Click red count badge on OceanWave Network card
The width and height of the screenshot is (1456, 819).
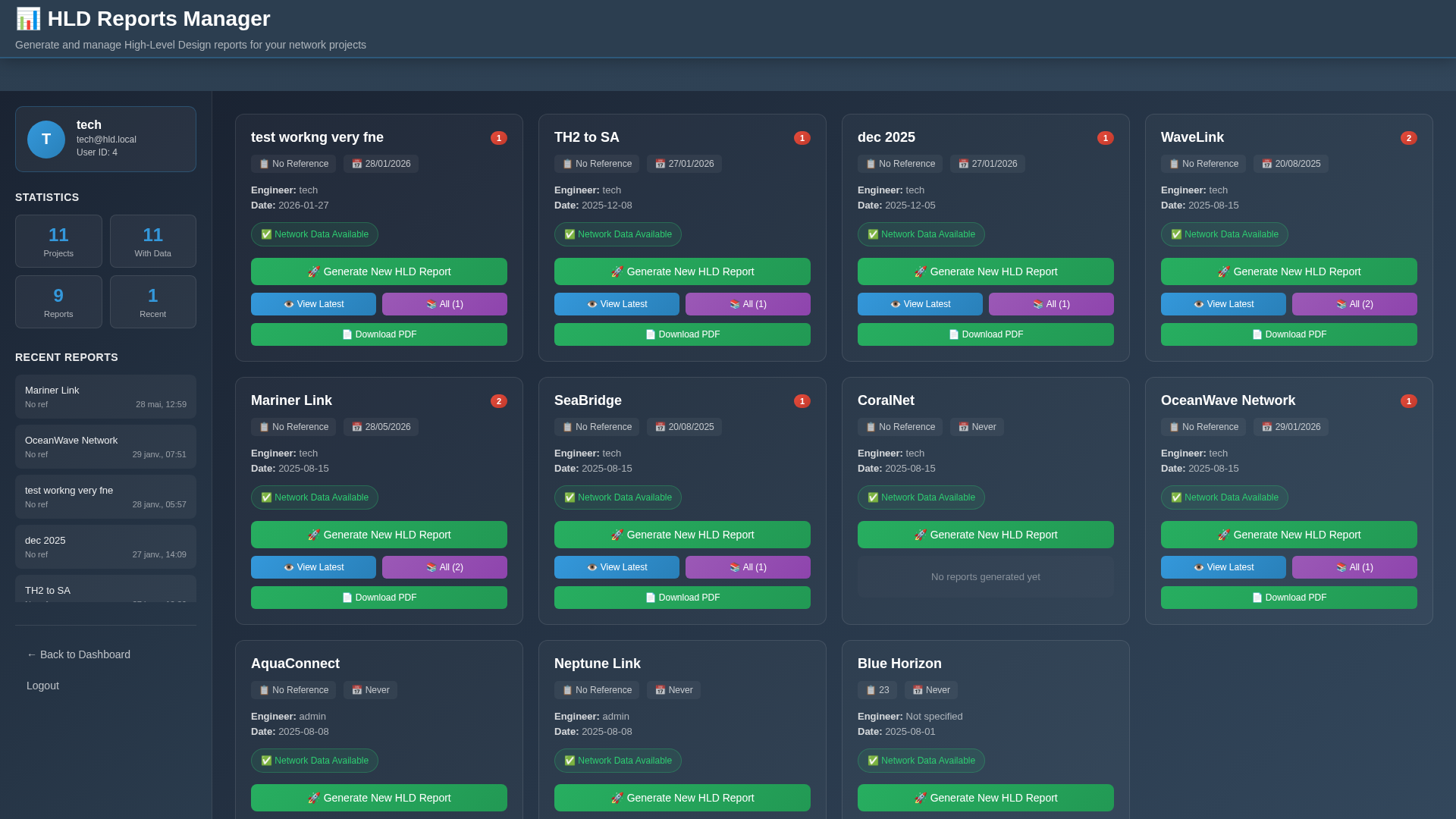pyautogui.click(x=1408, y=401)
